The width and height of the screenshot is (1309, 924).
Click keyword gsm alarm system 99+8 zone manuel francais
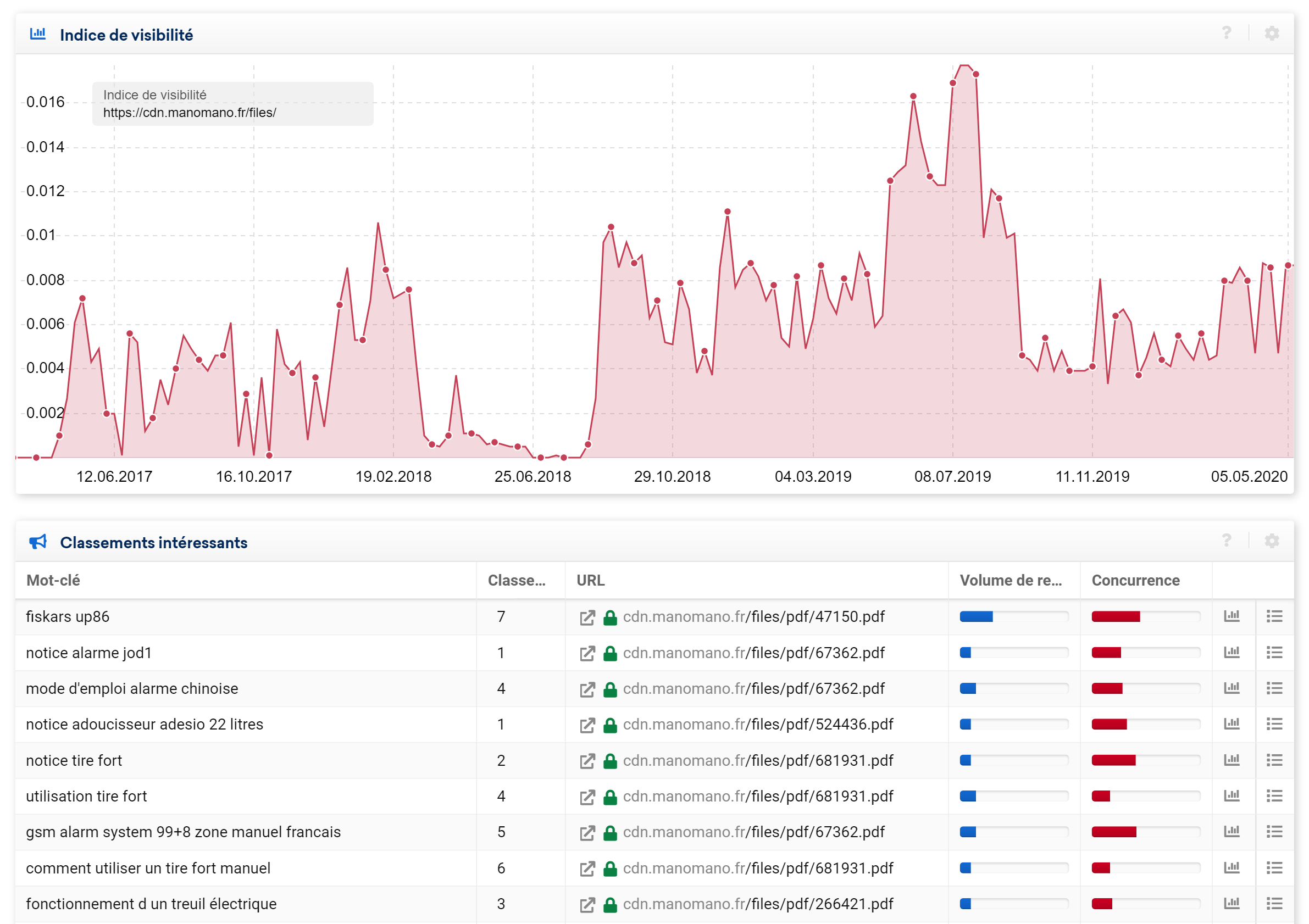point(183,832)
